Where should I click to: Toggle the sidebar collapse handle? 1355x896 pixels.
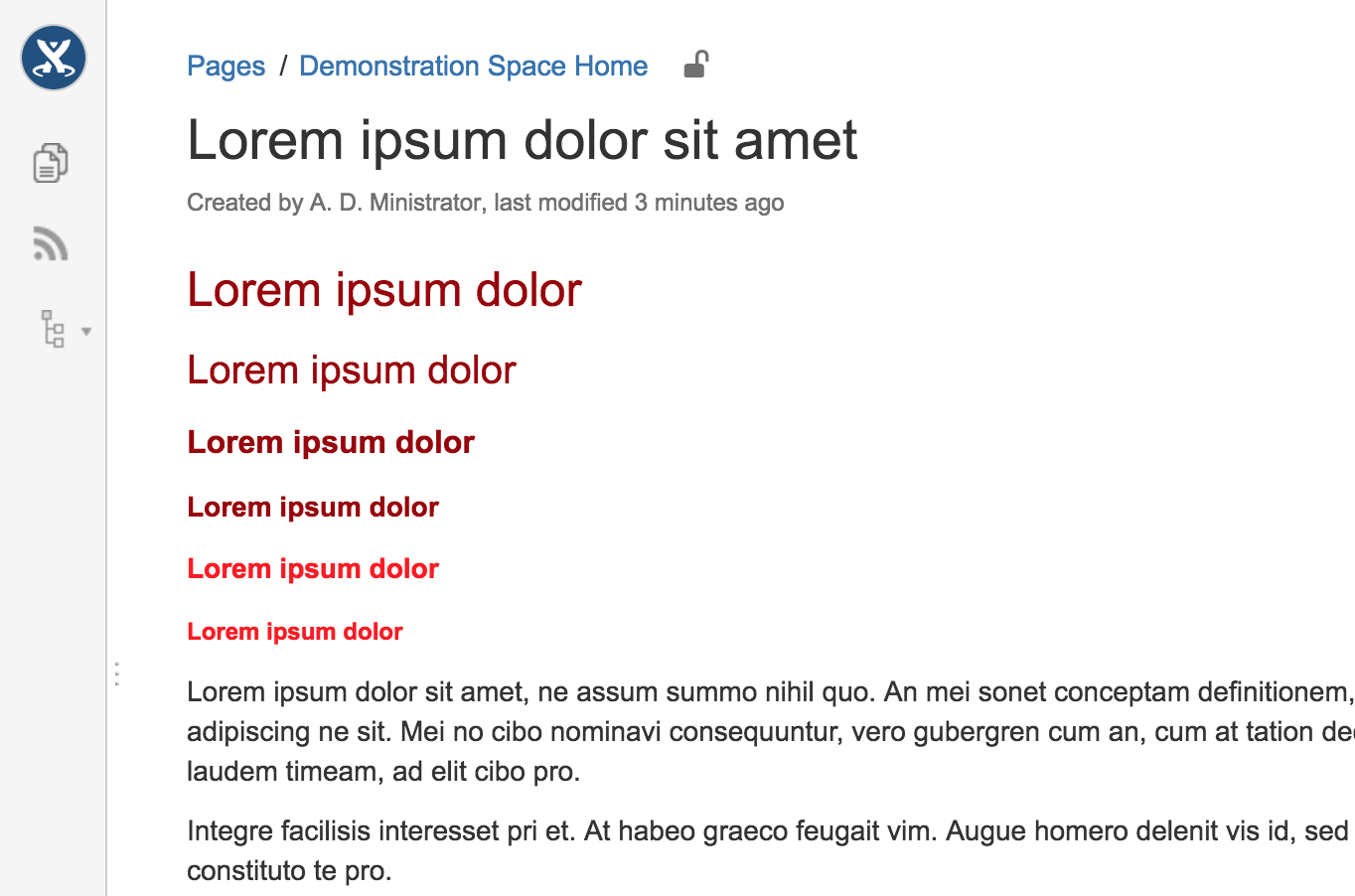[x=116, y=672]
